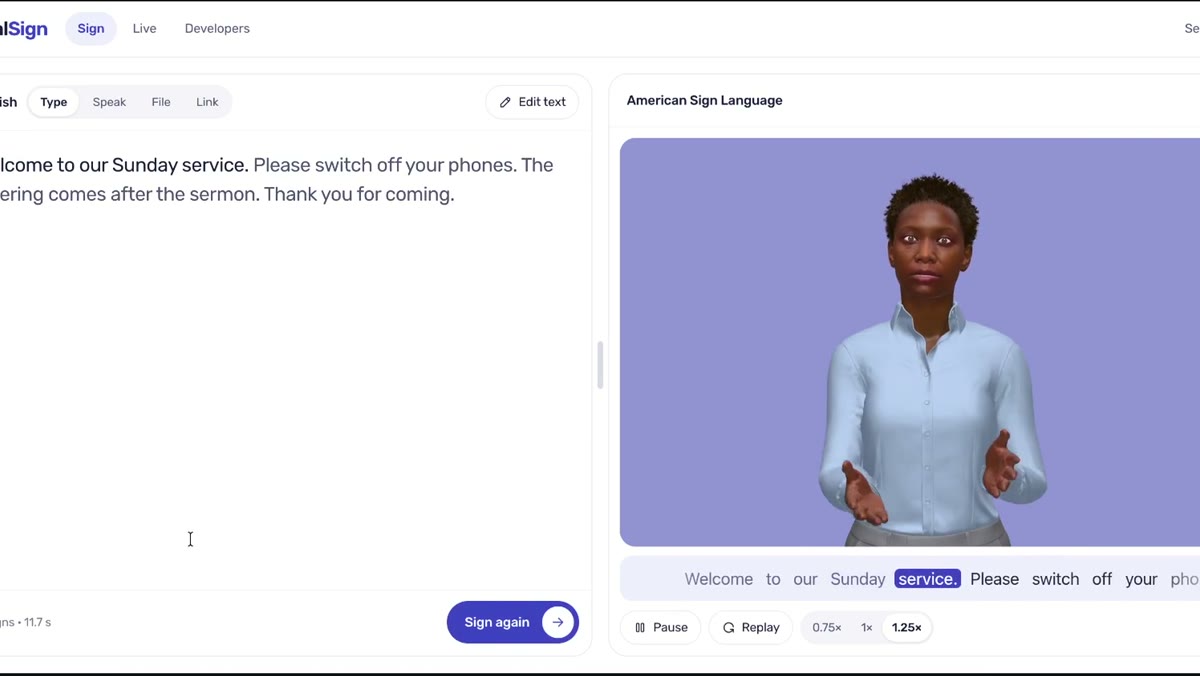Click the panel divider drag handle

coord(600,365)
